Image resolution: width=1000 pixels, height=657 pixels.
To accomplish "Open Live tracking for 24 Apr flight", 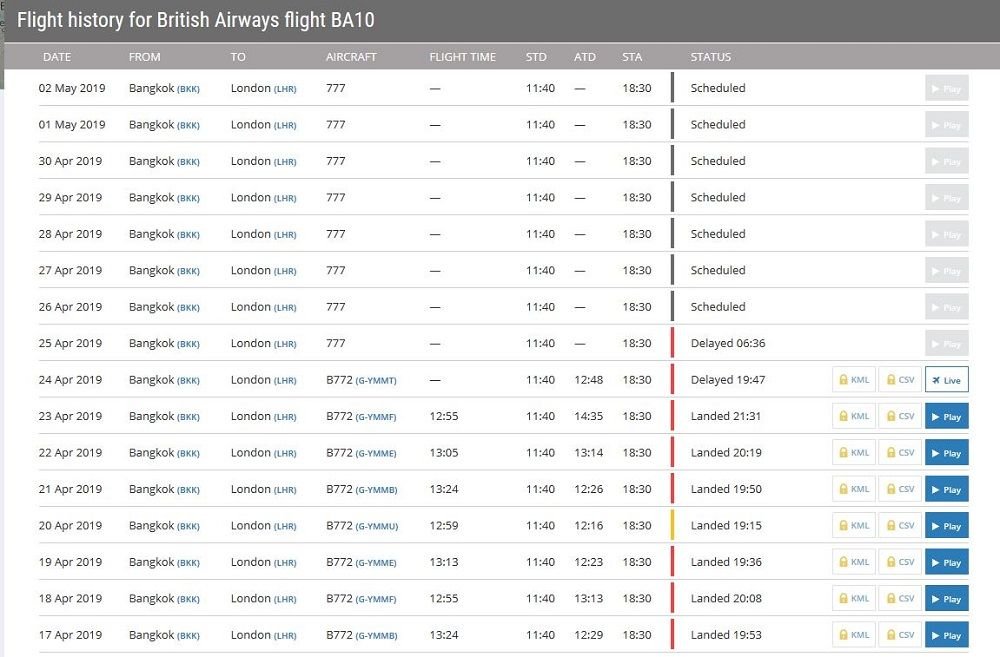I will [946, 380].
